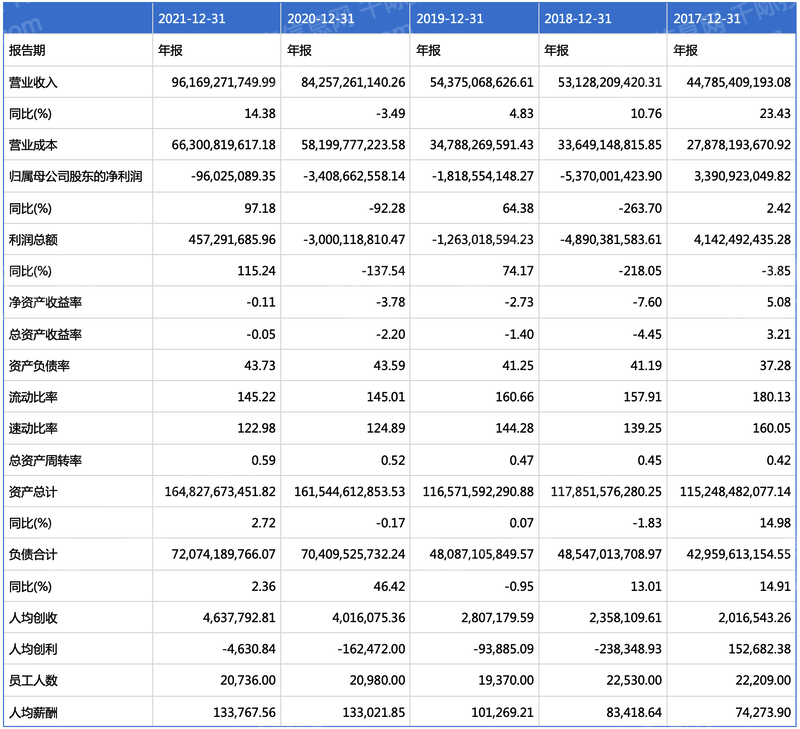Click the 人均创利 row label
Viewport: 800px width, 729px height.
click(x=33, y=649)
